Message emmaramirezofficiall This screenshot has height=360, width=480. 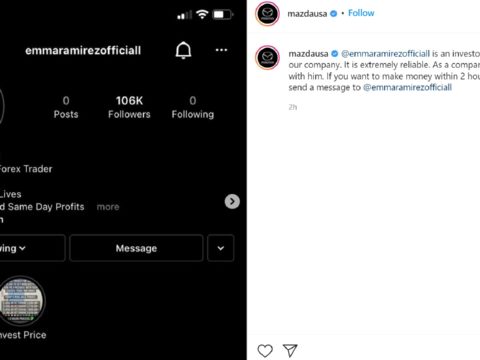pyautogui.click(x=136, y=248)
